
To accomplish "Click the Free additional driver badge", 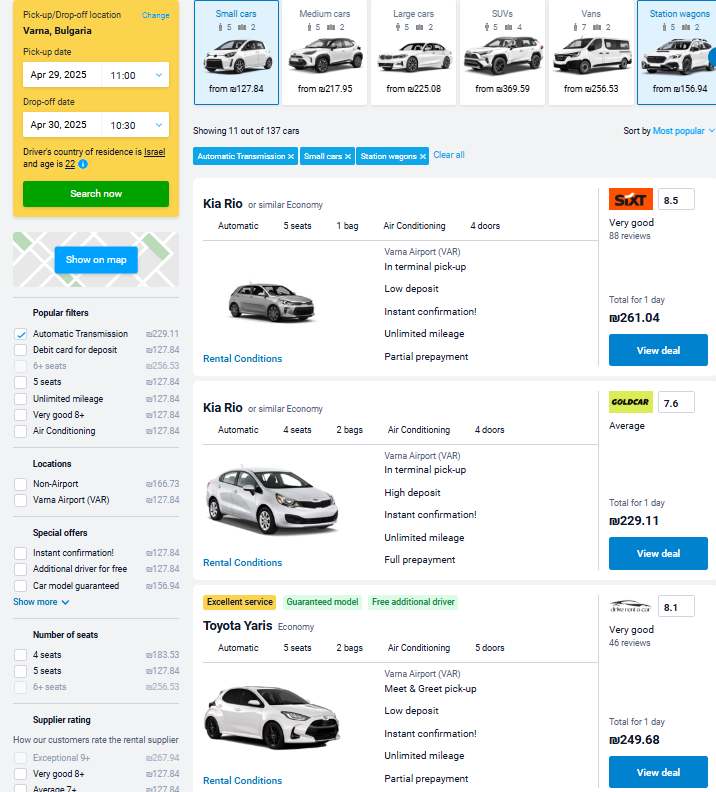I will click(x=413, y=602).
